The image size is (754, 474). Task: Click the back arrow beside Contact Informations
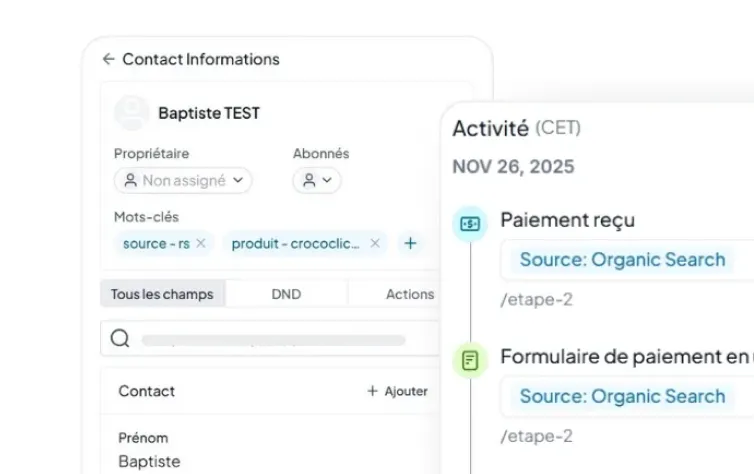click(x=108, y=59)
